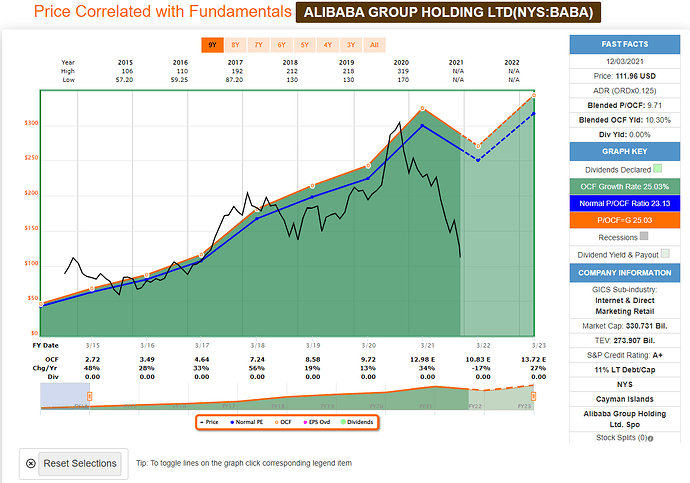690x483 pixels.
Task: Toggle the OCF legend item
Action: pos(283,422)
